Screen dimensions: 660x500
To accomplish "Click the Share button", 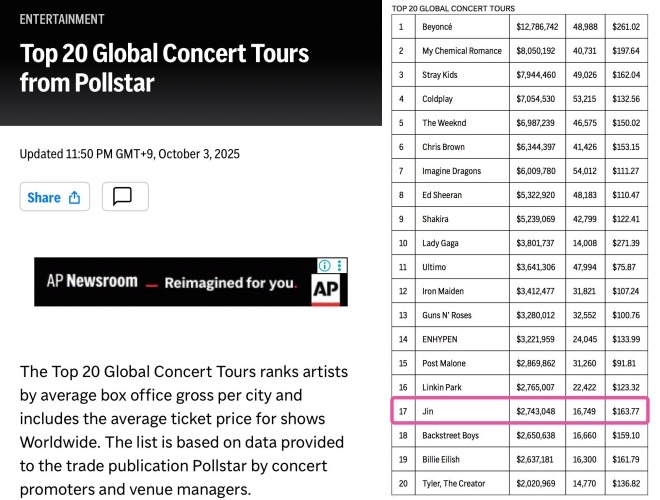I will [54, 197].
